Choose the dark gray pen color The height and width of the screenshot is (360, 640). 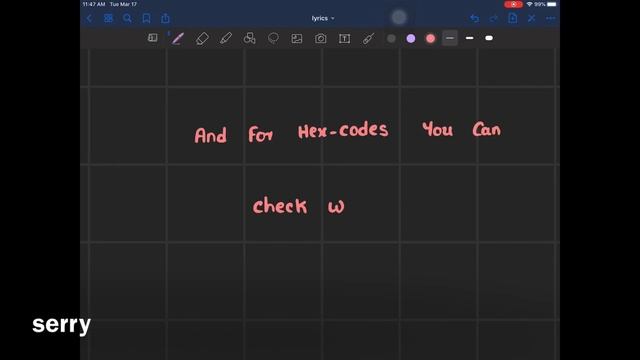pos(391,38)
